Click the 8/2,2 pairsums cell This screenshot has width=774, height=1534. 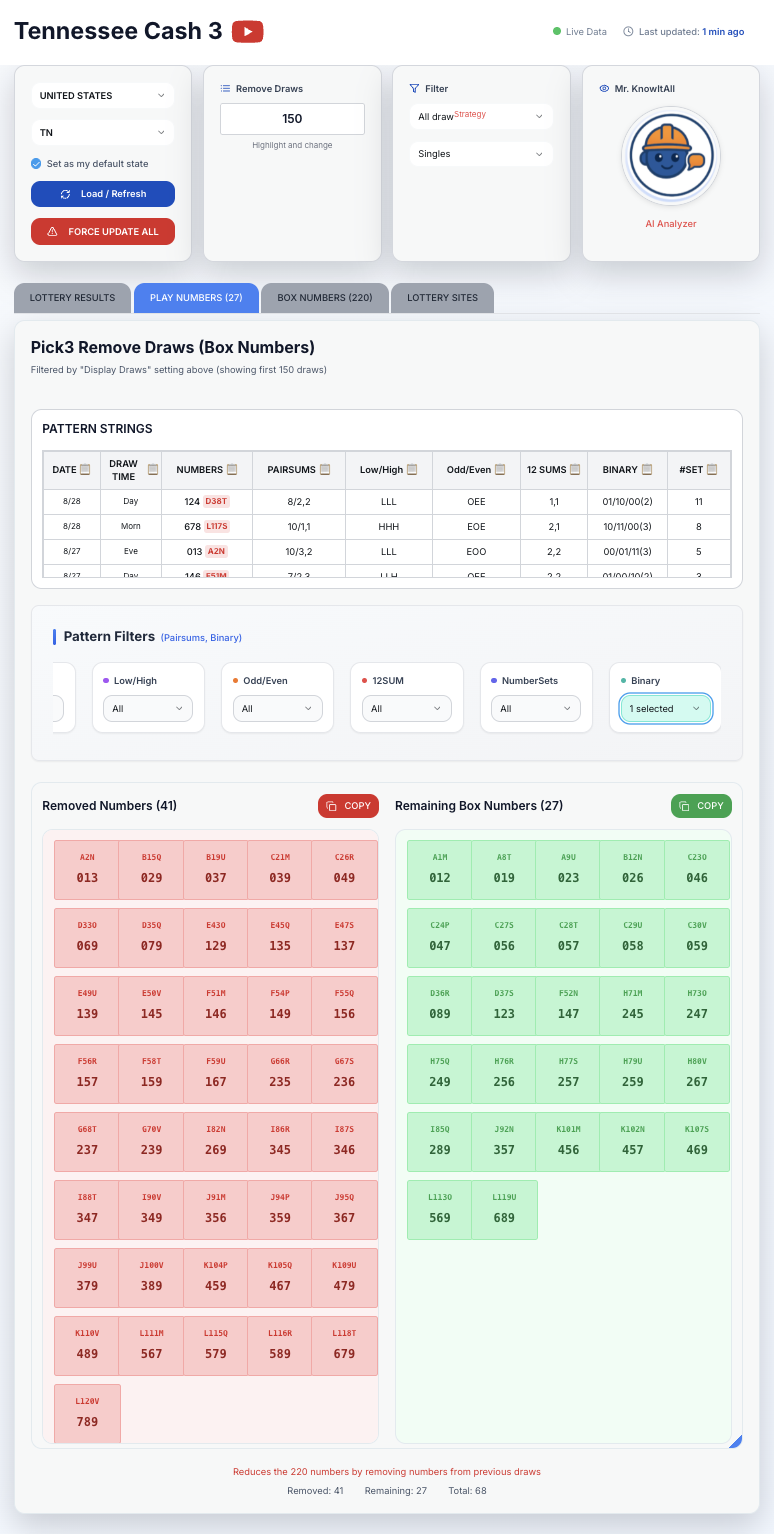click(x=300, y=501)
